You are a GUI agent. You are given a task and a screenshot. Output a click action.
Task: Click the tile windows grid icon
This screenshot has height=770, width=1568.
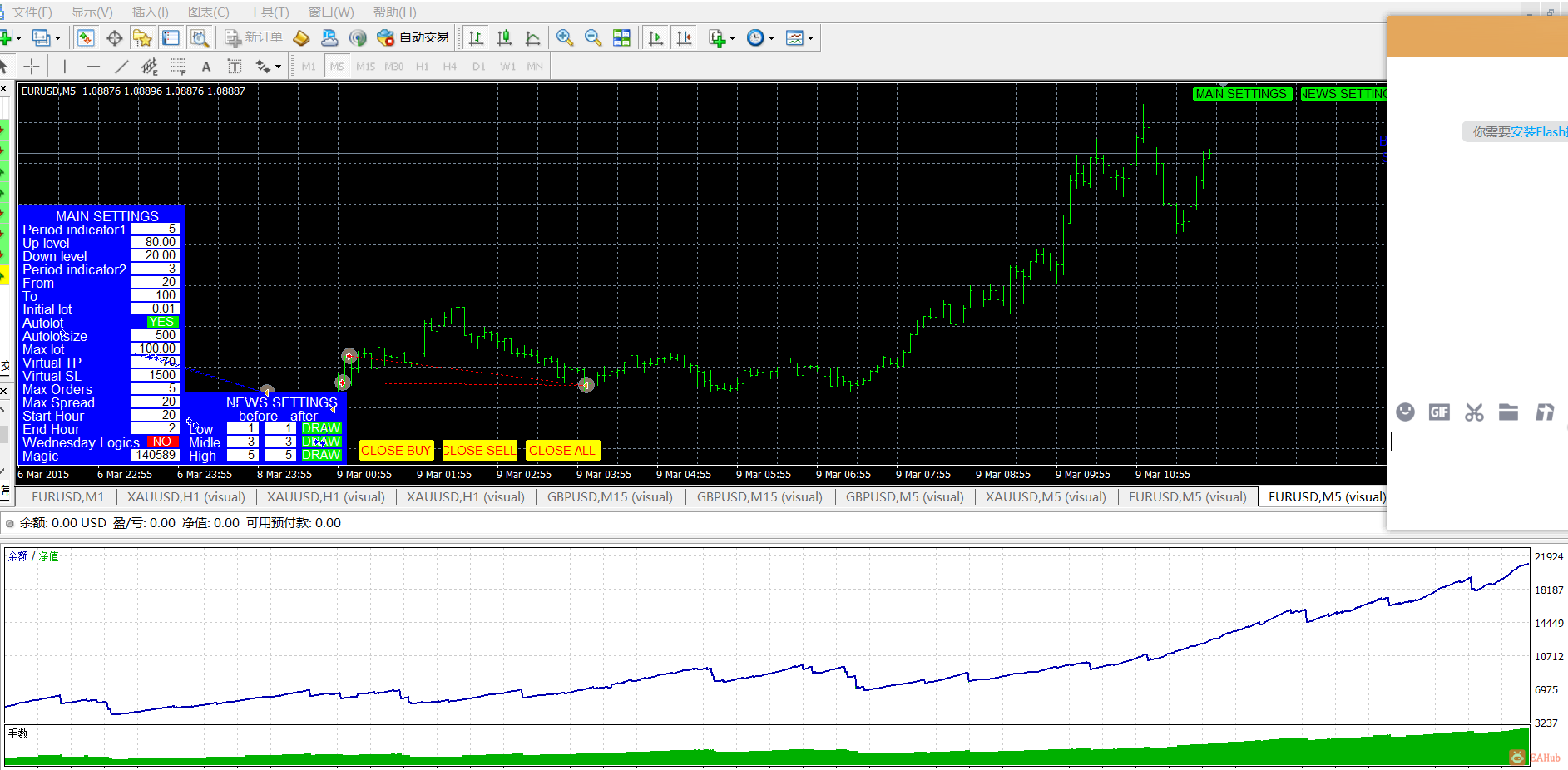pyautogui.click(x=621, y=38)
